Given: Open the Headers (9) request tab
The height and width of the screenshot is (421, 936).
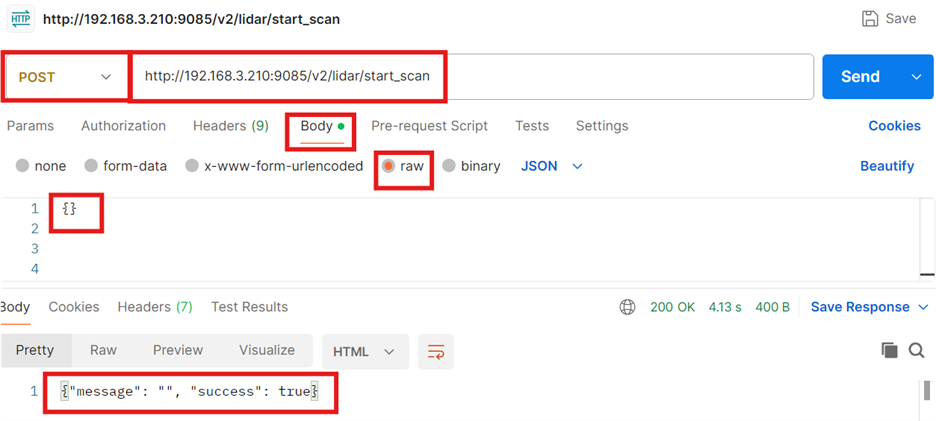Looking at the screenshot, I should pyautogui.click(x=230, y=126).
